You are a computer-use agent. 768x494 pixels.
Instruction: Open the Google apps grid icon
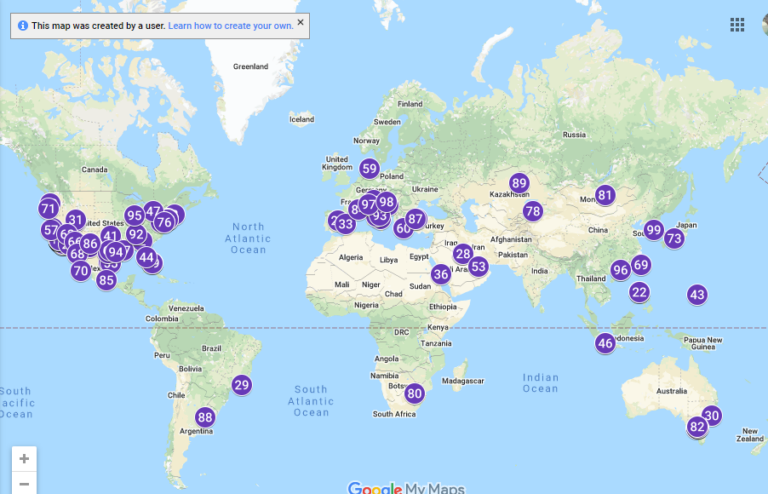coord(737,24)
